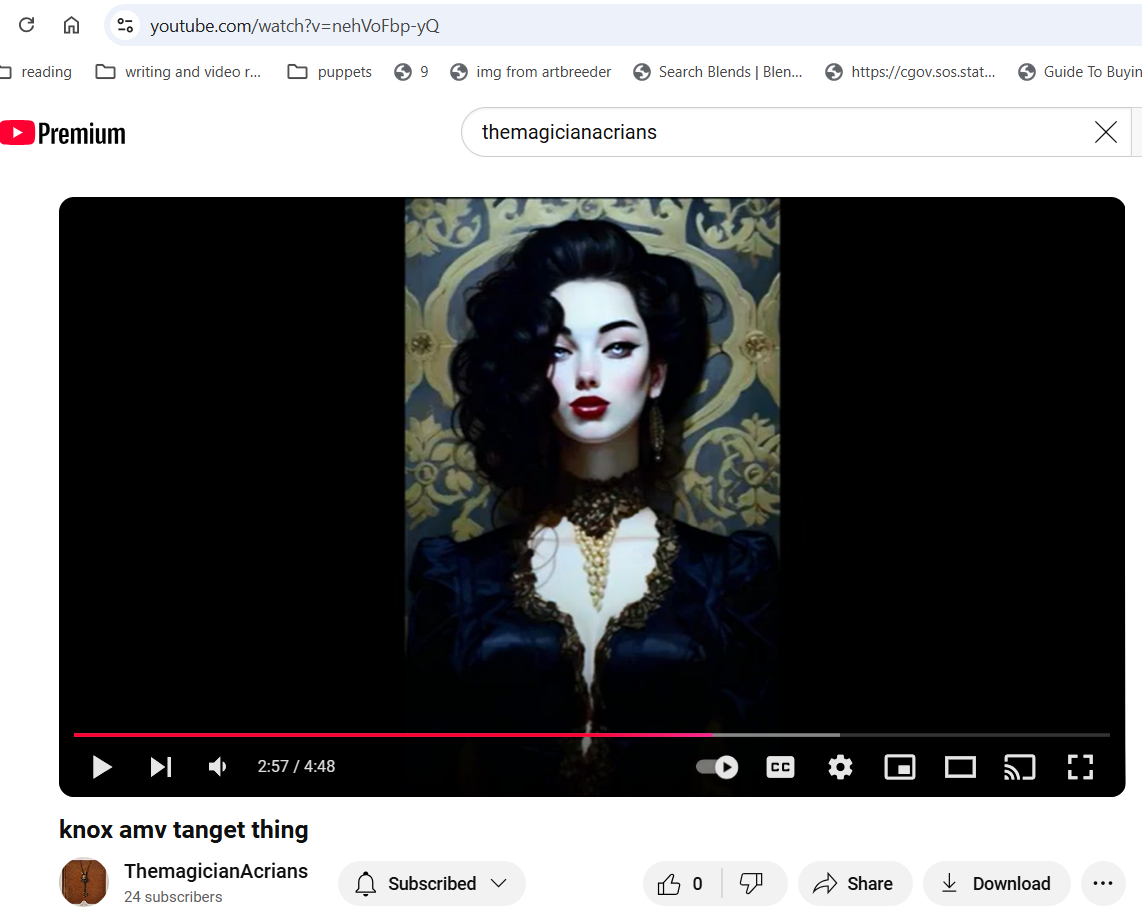Share this video

coord(855,884)
